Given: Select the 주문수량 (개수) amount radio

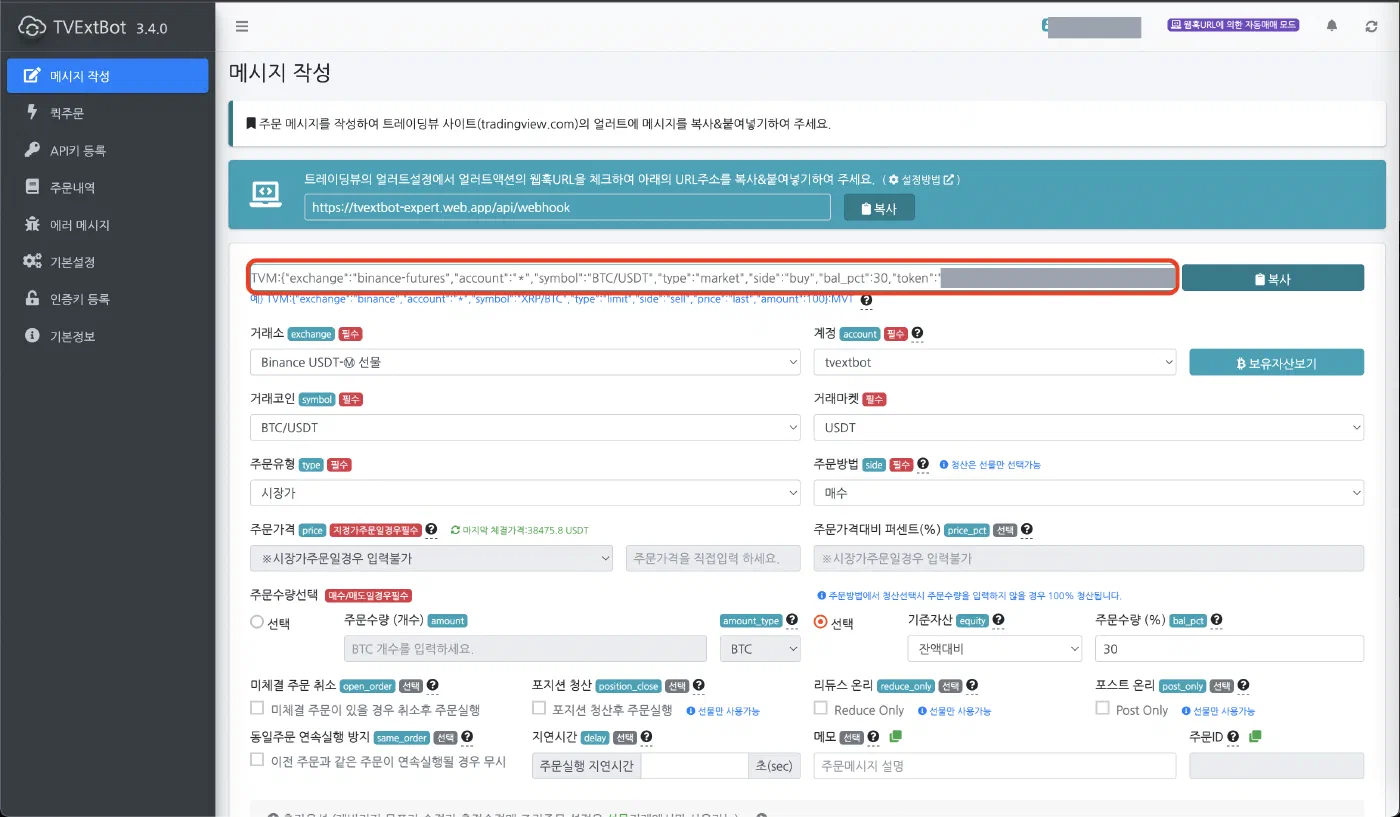Looking at the screenshot, I should [257, 622].
